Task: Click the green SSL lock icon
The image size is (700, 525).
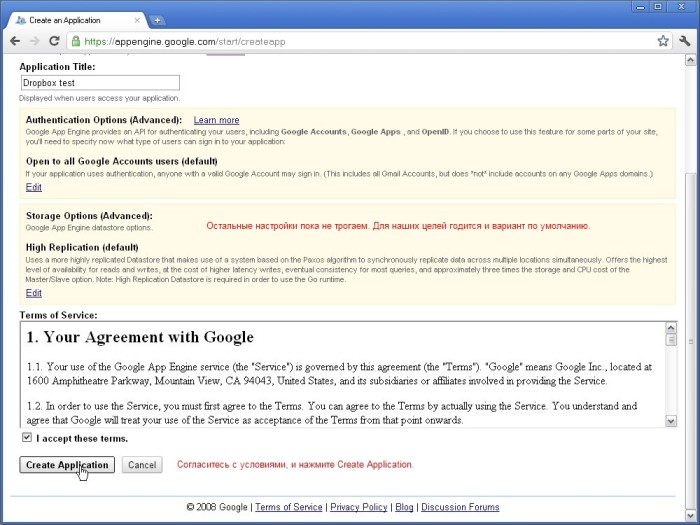Action: (x=76, y=42)
